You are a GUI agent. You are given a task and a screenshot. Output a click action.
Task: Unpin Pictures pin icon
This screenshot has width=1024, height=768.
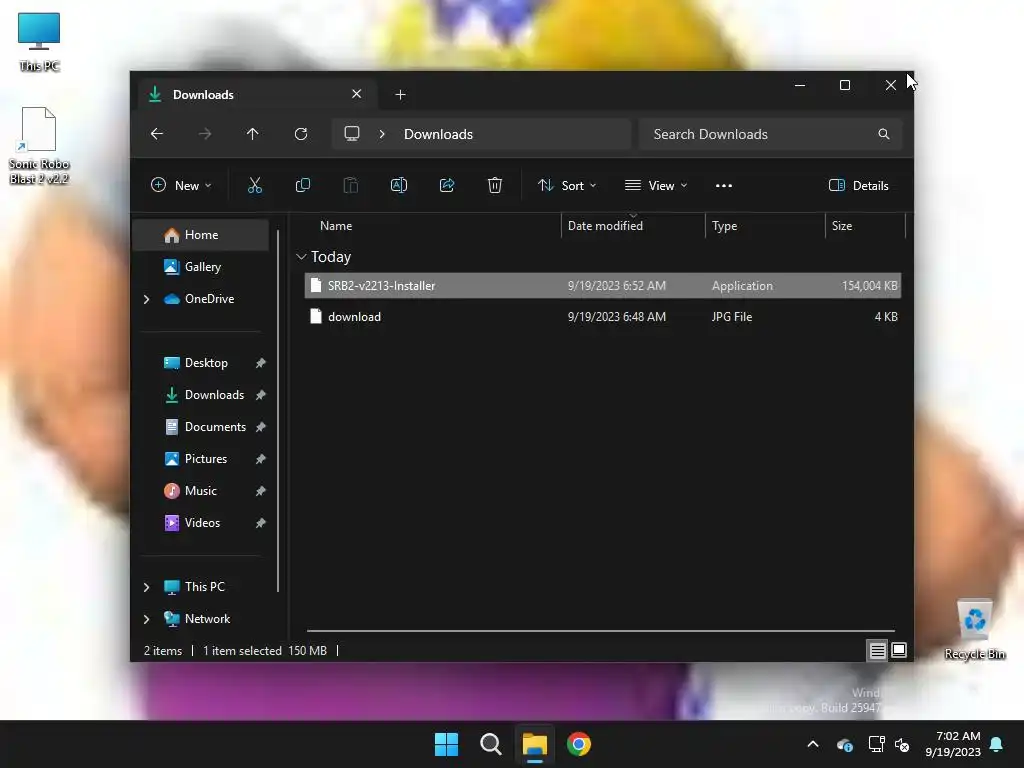261,459
